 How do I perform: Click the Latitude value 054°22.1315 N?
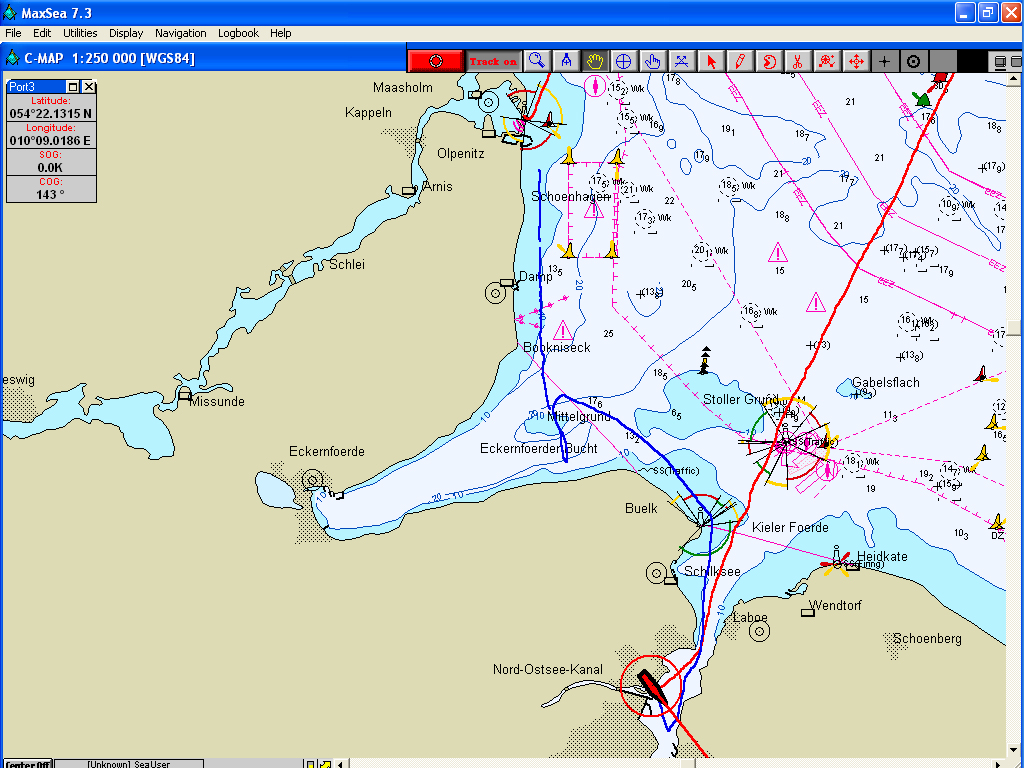[x=50, y=114]
